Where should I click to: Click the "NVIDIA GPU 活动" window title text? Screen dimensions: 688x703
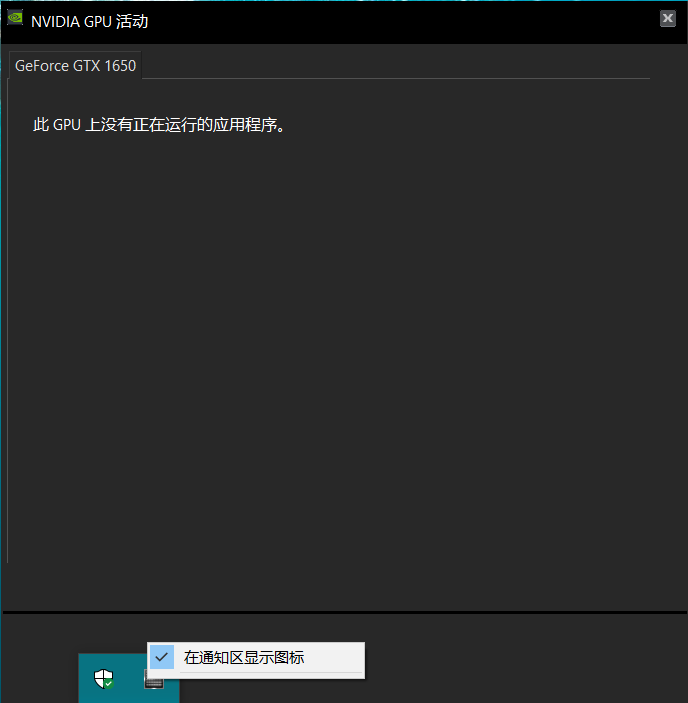tap(89, 21)
